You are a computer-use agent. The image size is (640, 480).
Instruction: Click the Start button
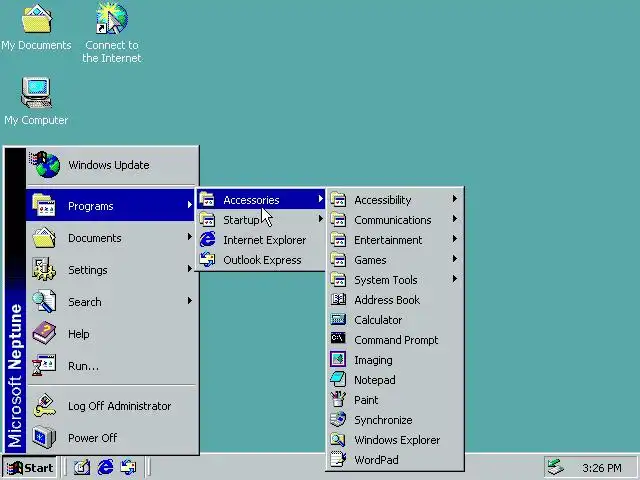point(30,468)
